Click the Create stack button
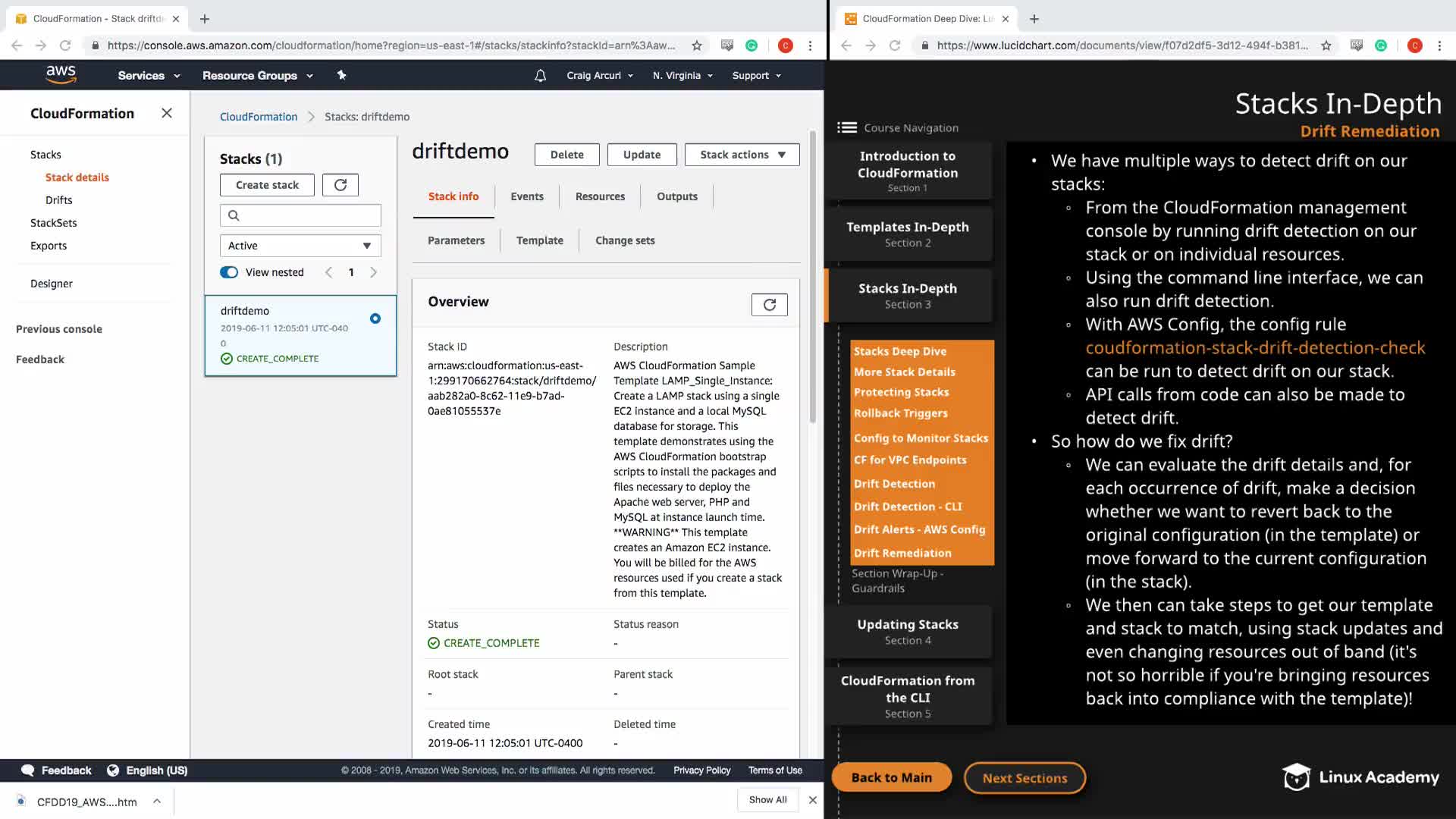1456x819 pixels. pyautogui.click(x=267, y=185)
